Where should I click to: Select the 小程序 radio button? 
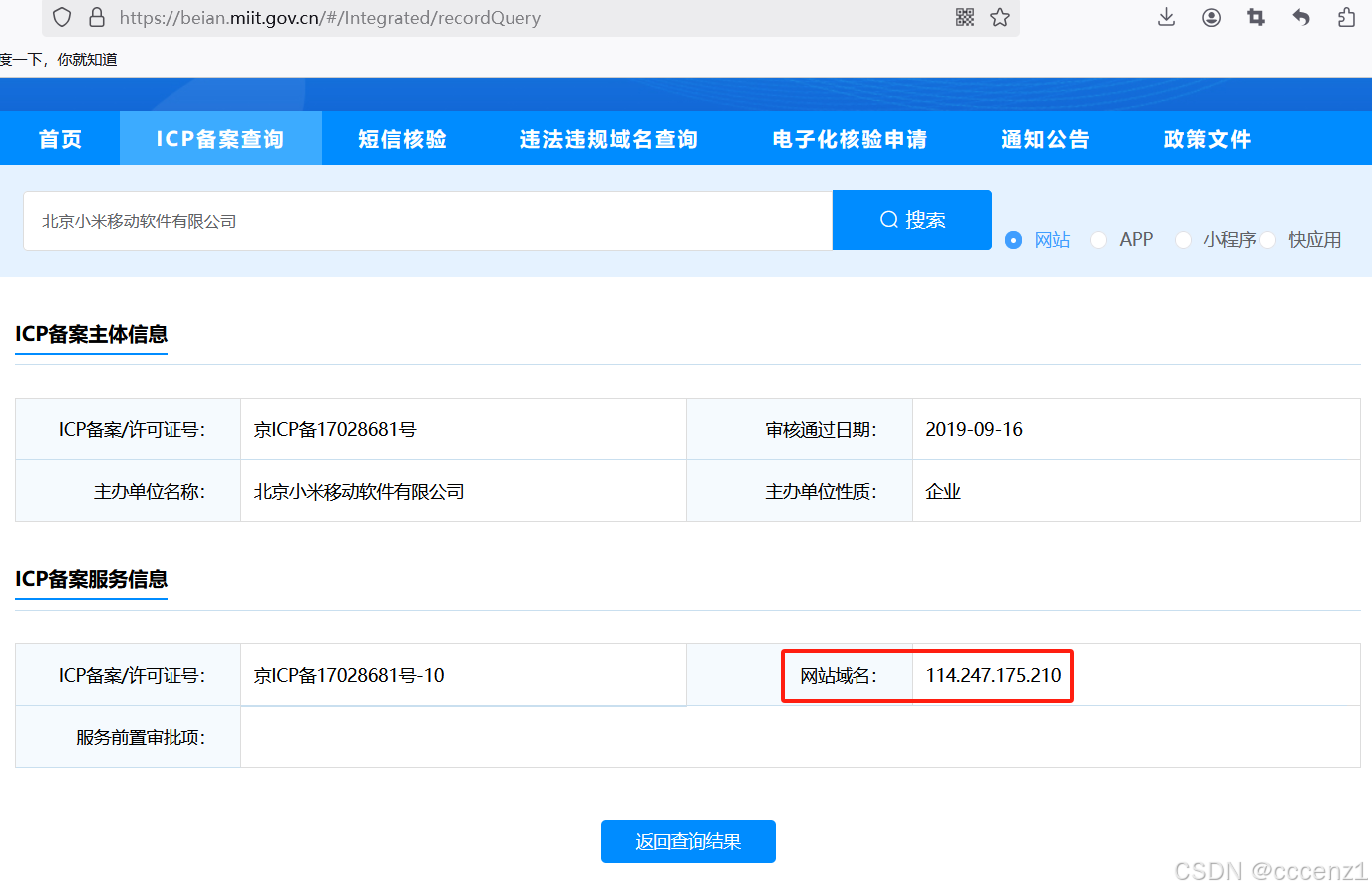(1183, 240)
